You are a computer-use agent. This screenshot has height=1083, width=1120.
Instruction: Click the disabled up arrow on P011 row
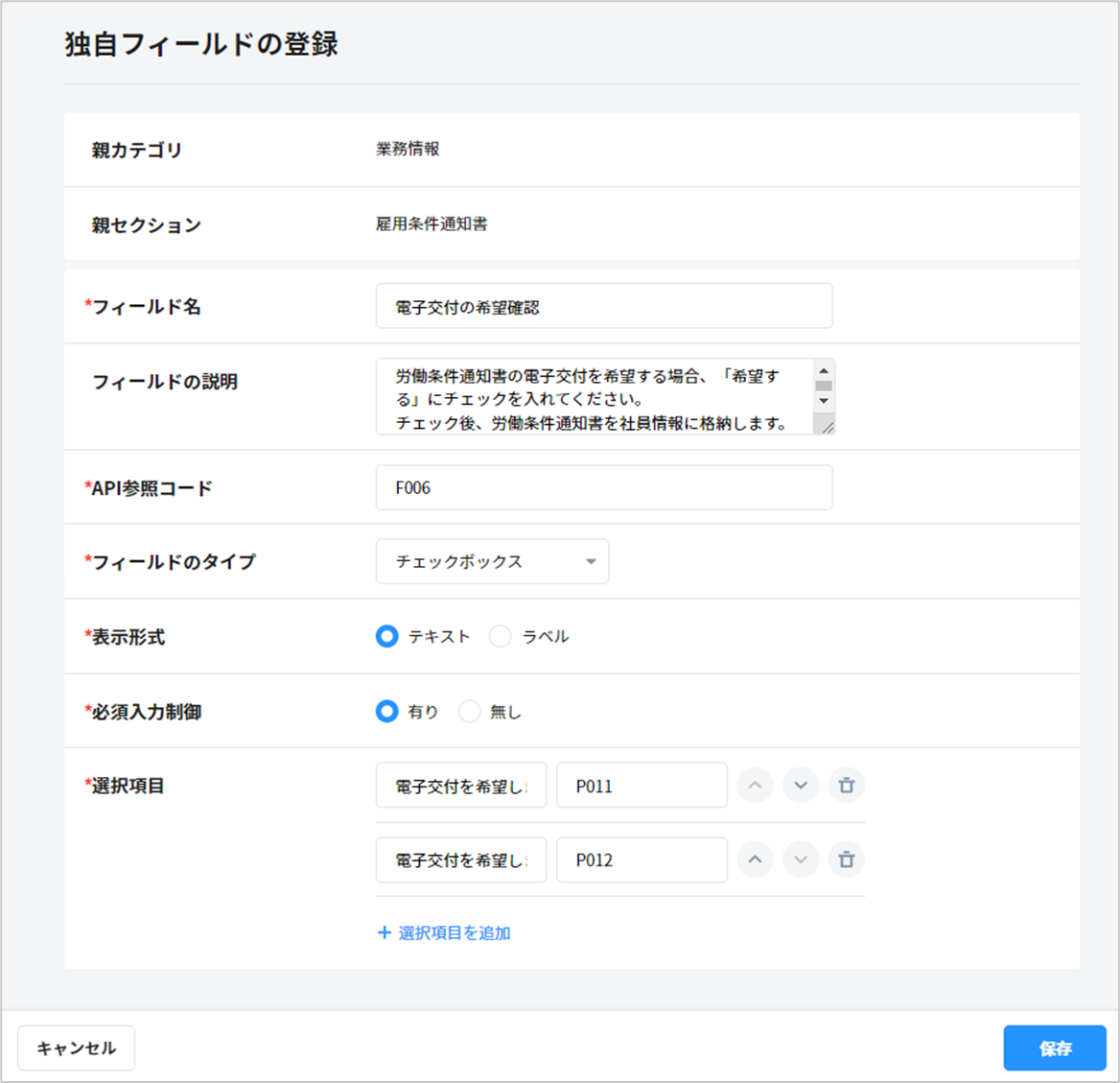[755, 786]
